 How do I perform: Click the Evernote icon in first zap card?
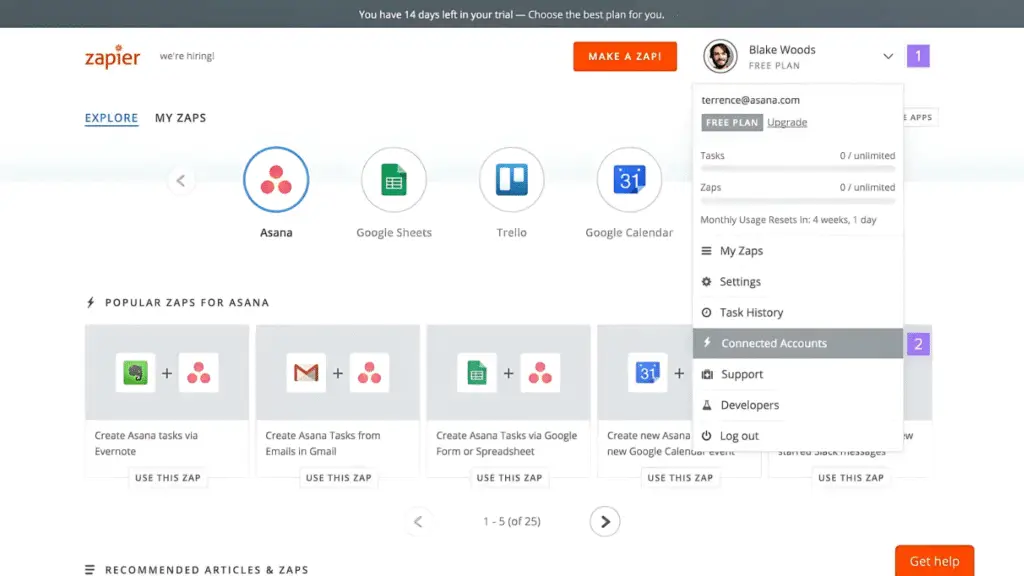135,373
